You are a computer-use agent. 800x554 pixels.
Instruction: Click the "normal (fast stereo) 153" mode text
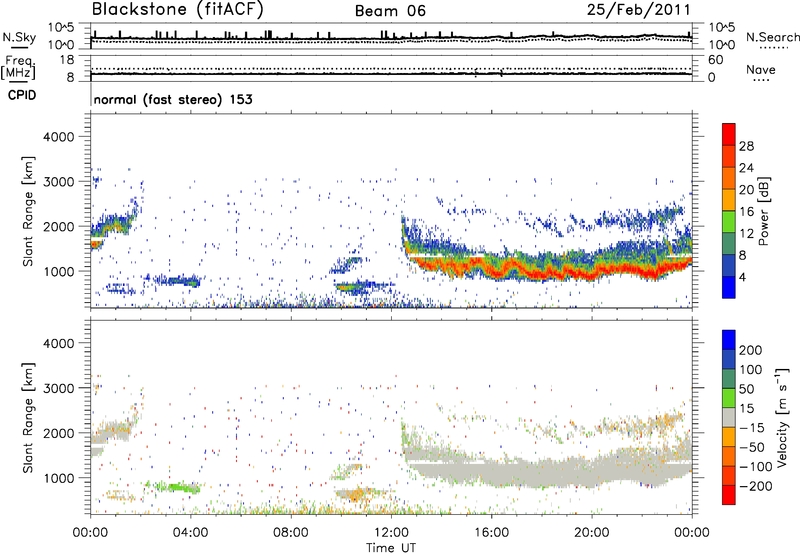coord(173,99)
